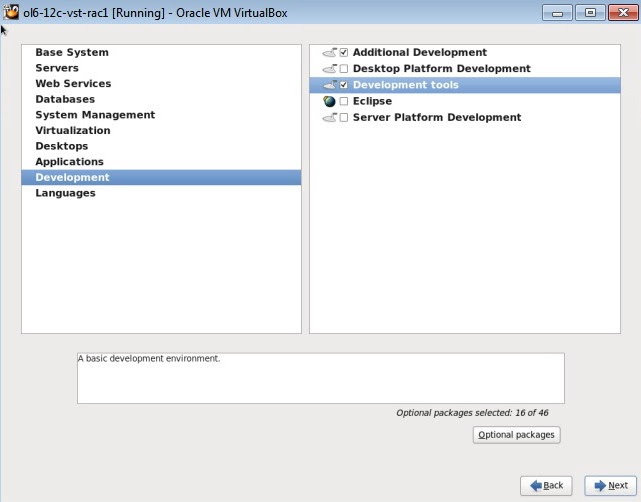Click the package description text box
The width and height of the screenshot is (641, 502).
(321, 378)
